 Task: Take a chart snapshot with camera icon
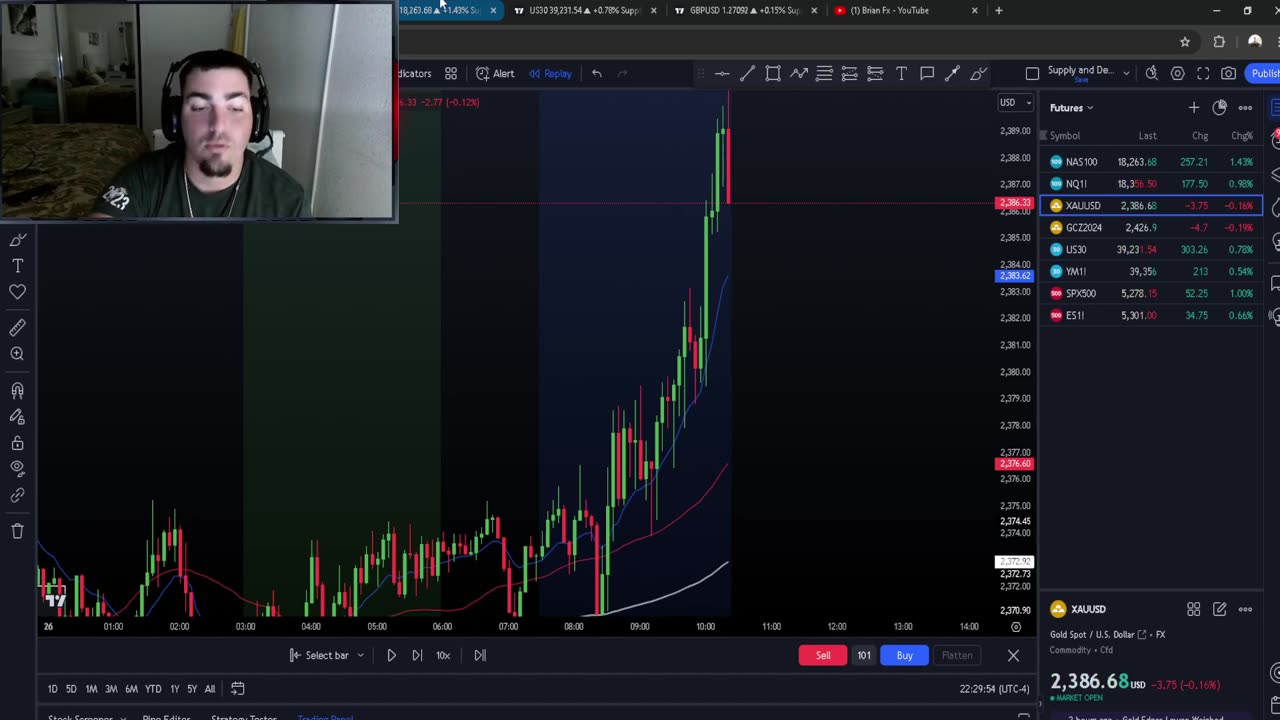tap(1228, 73)
